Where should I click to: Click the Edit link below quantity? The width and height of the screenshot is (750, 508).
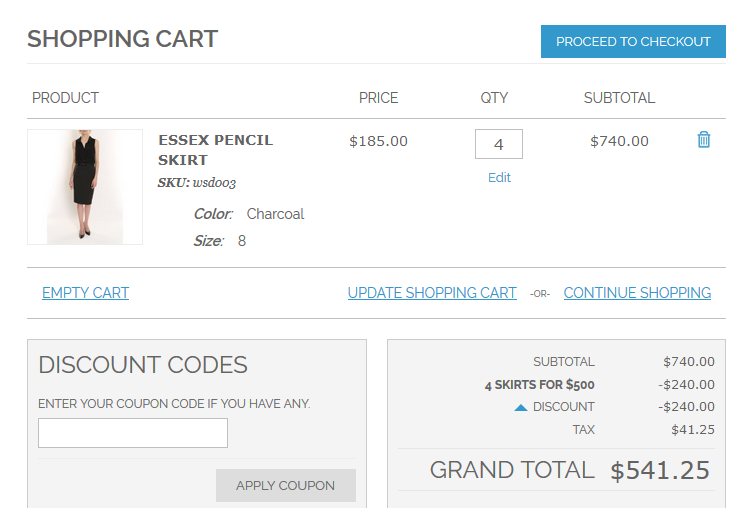499,177
